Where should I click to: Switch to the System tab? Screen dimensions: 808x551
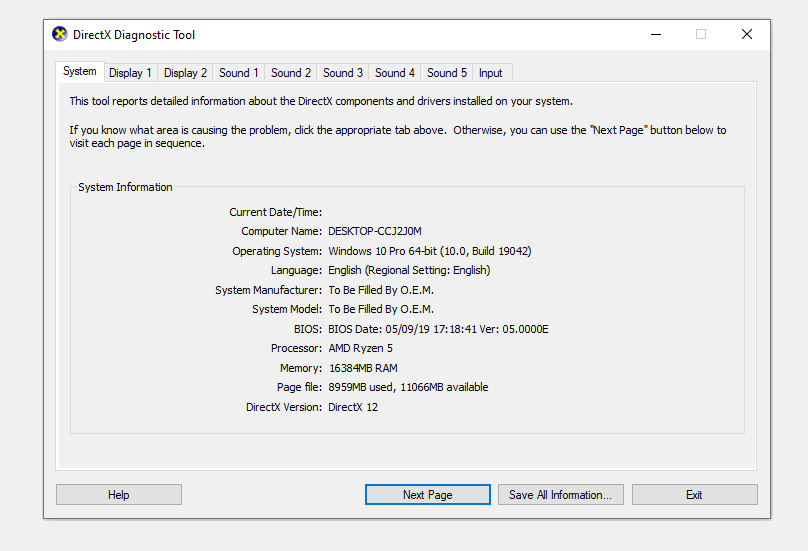(x=80, y=71)
